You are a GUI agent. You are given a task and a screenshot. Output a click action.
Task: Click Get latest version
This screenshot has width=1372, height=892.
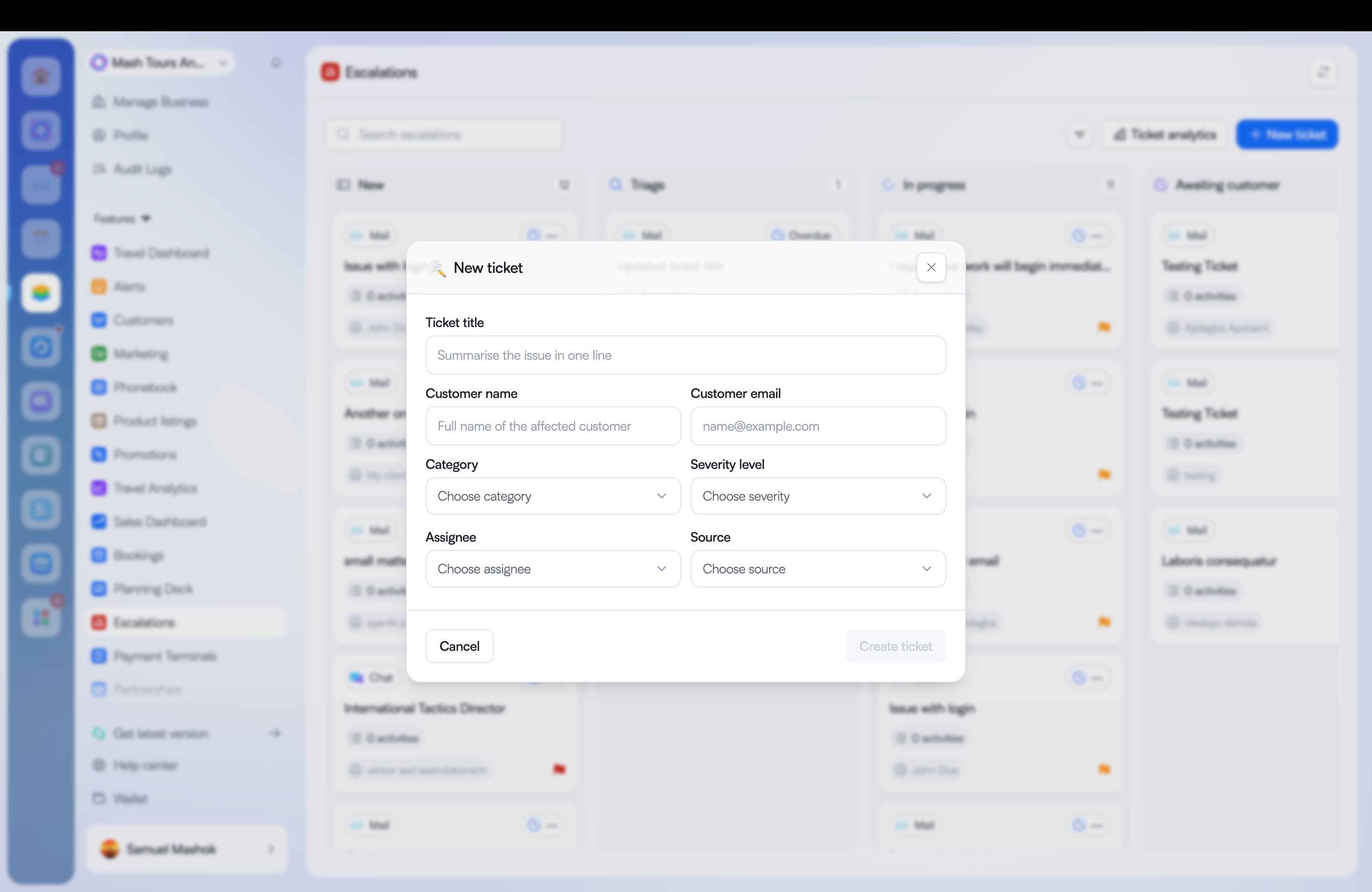pos(186,733)
